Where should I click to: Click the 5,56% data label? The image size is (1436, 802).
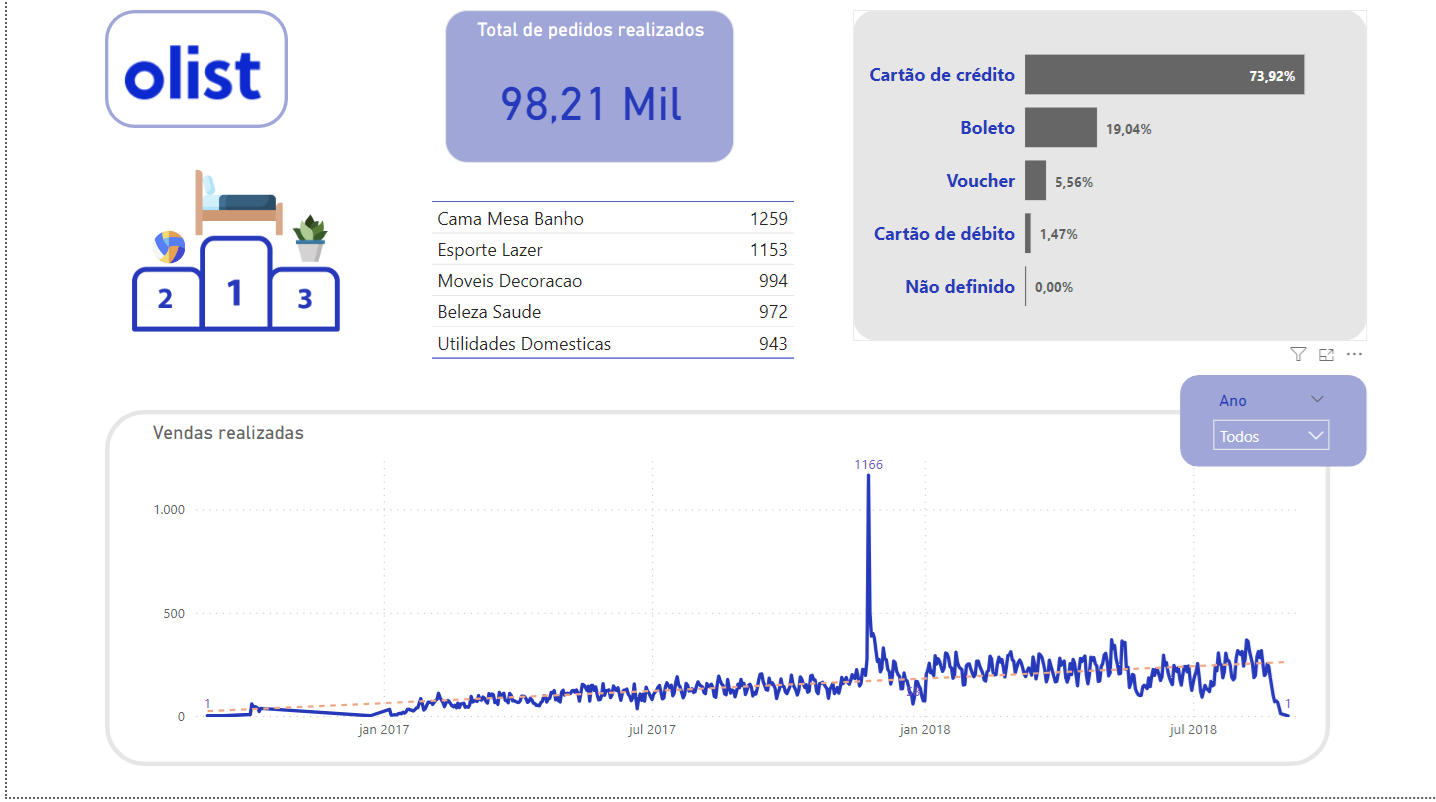(1074, 183)
